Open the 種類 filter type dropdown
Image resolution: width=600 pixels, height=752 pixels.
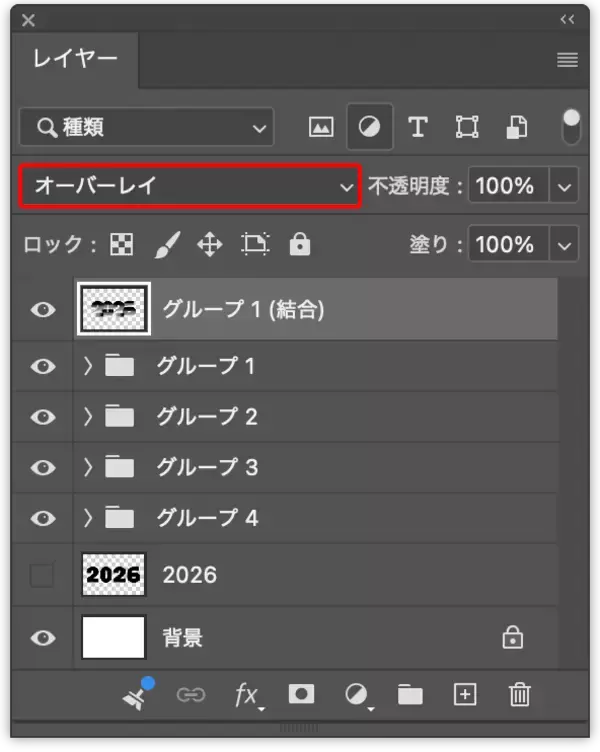tap(147, 128)
